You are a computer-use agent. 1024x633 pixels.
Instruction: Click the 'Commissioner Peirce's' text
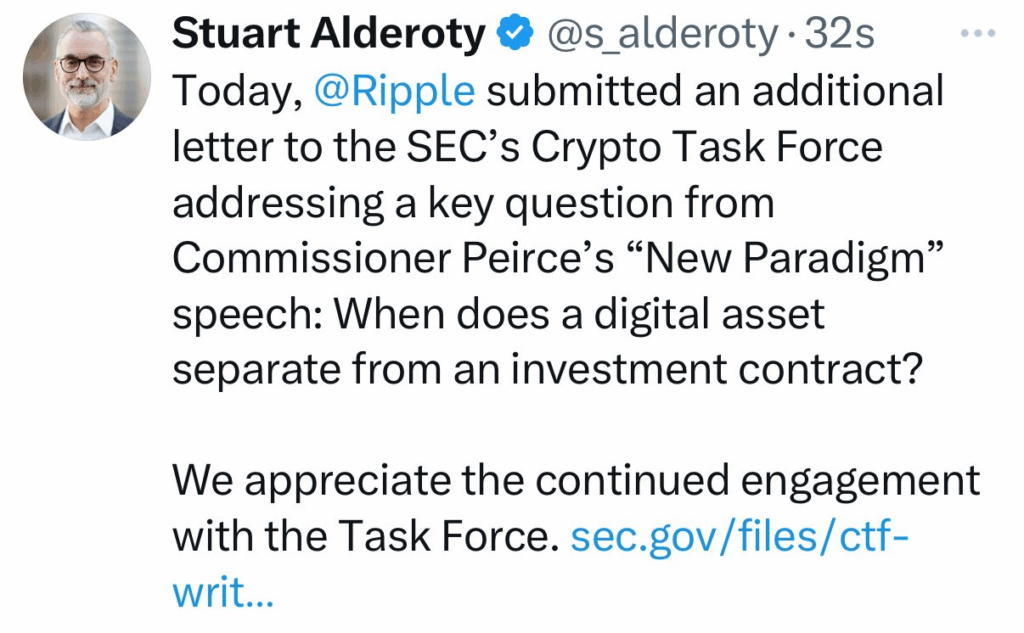coord(393,259)
